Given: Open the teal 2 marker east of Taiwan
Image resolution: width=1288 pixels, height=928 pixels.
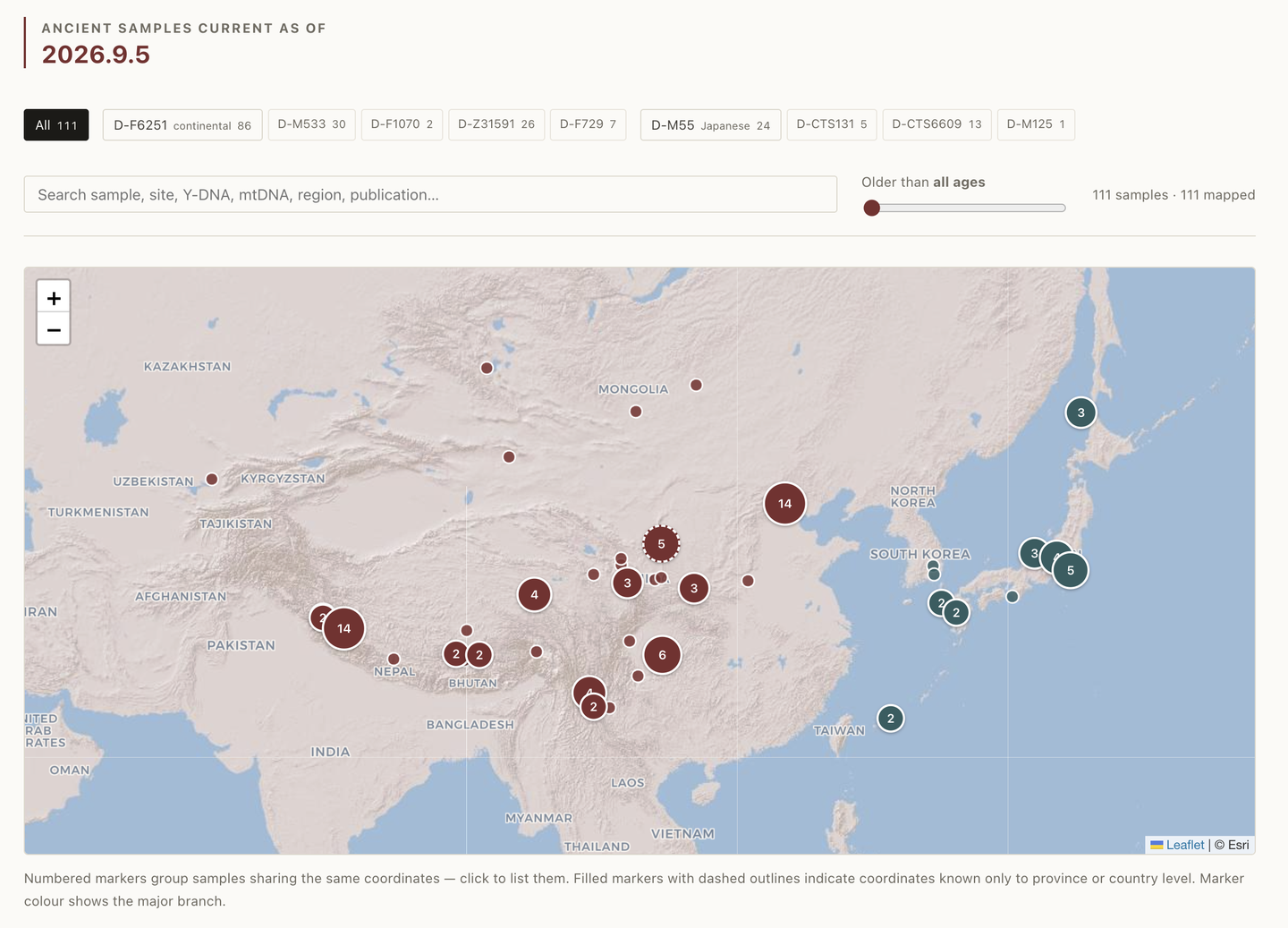Looking at the screenshot, I should tap(890, 719).
